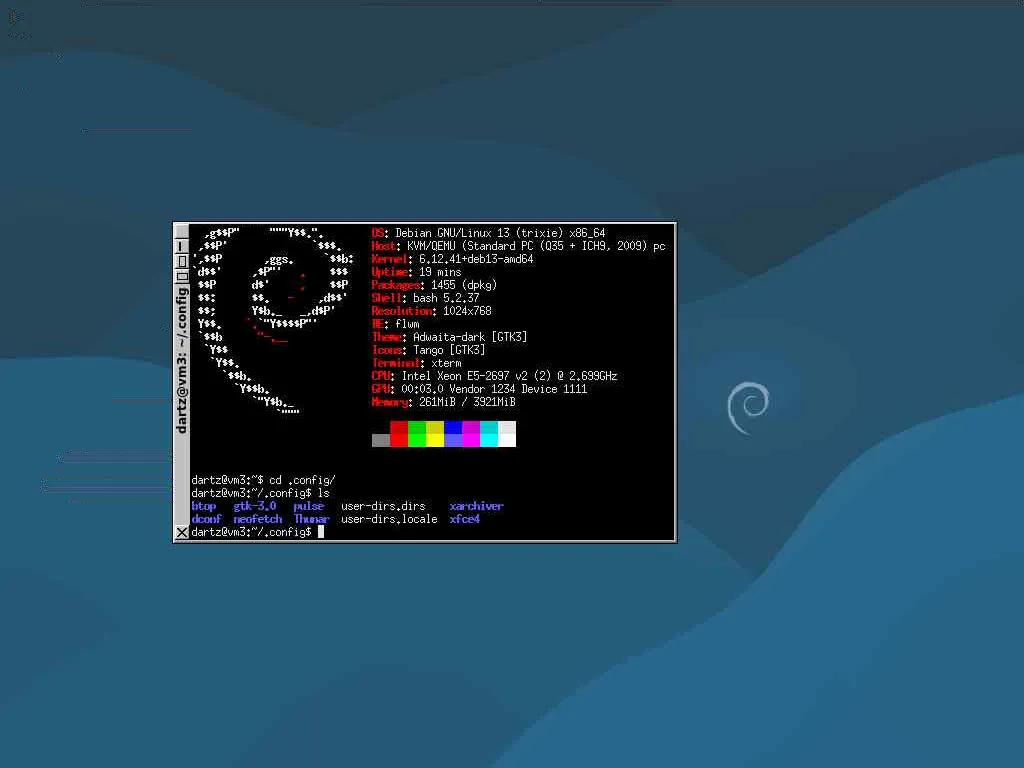The width and height of the screenshot is (1024, 768).
Task: Click the 'Thunar' directory name
Action: pyautogui.click(x=312, y=519)
